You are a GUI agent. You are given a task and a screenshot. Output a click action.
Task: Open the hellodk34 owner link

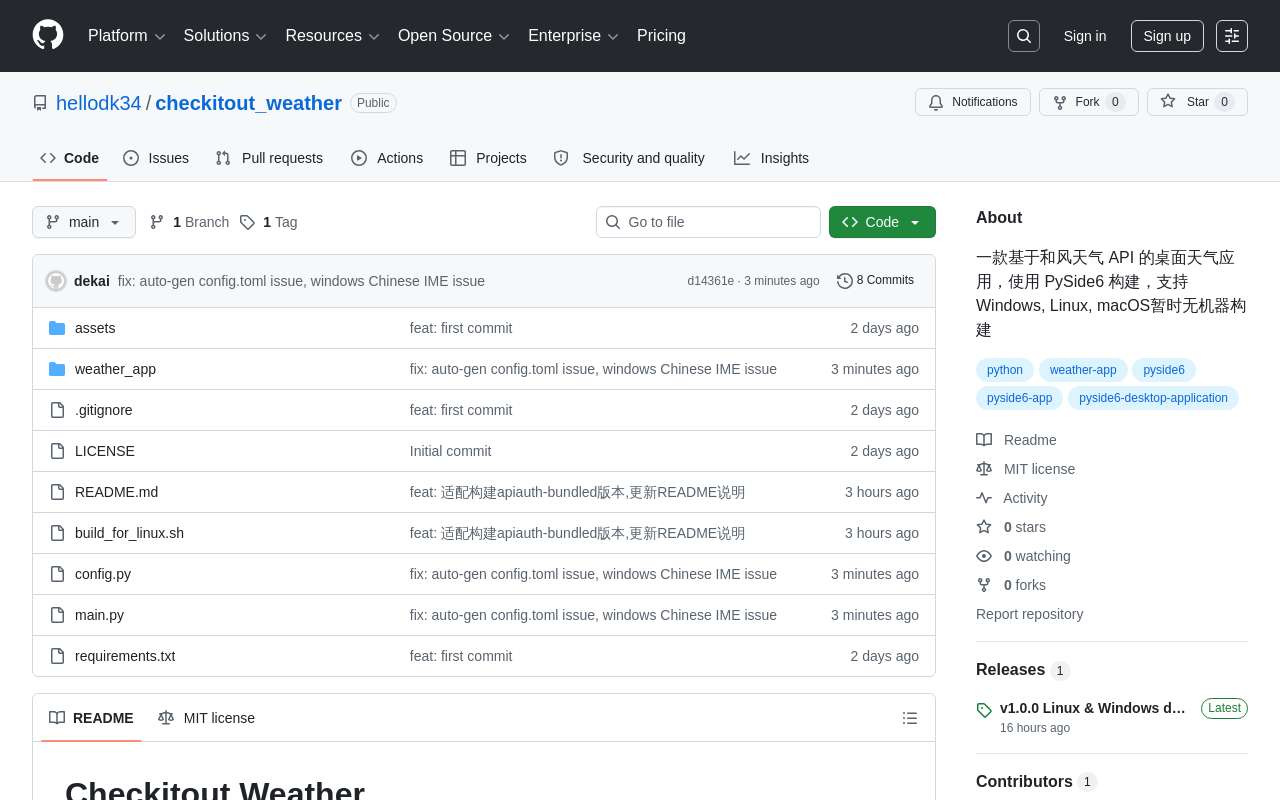pyautogui.click(x=99, y=103)
